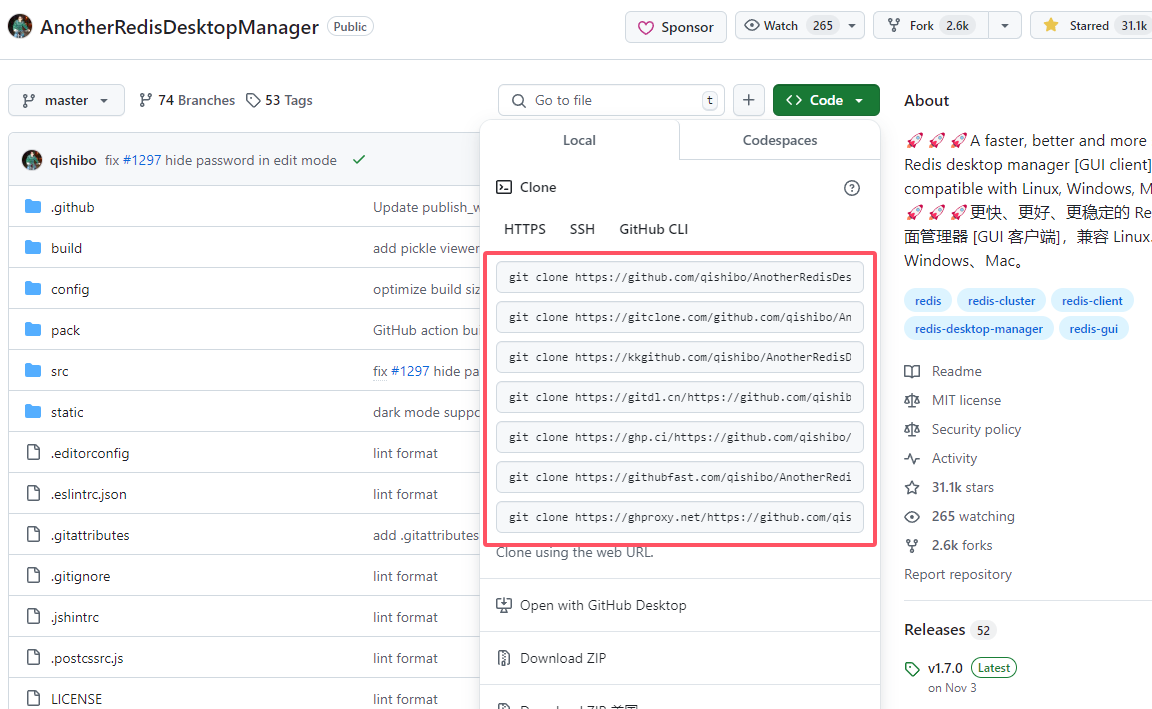This screenshot has width=1152, height=709.
Task: Fork this repository
Action: pos(931,26)
